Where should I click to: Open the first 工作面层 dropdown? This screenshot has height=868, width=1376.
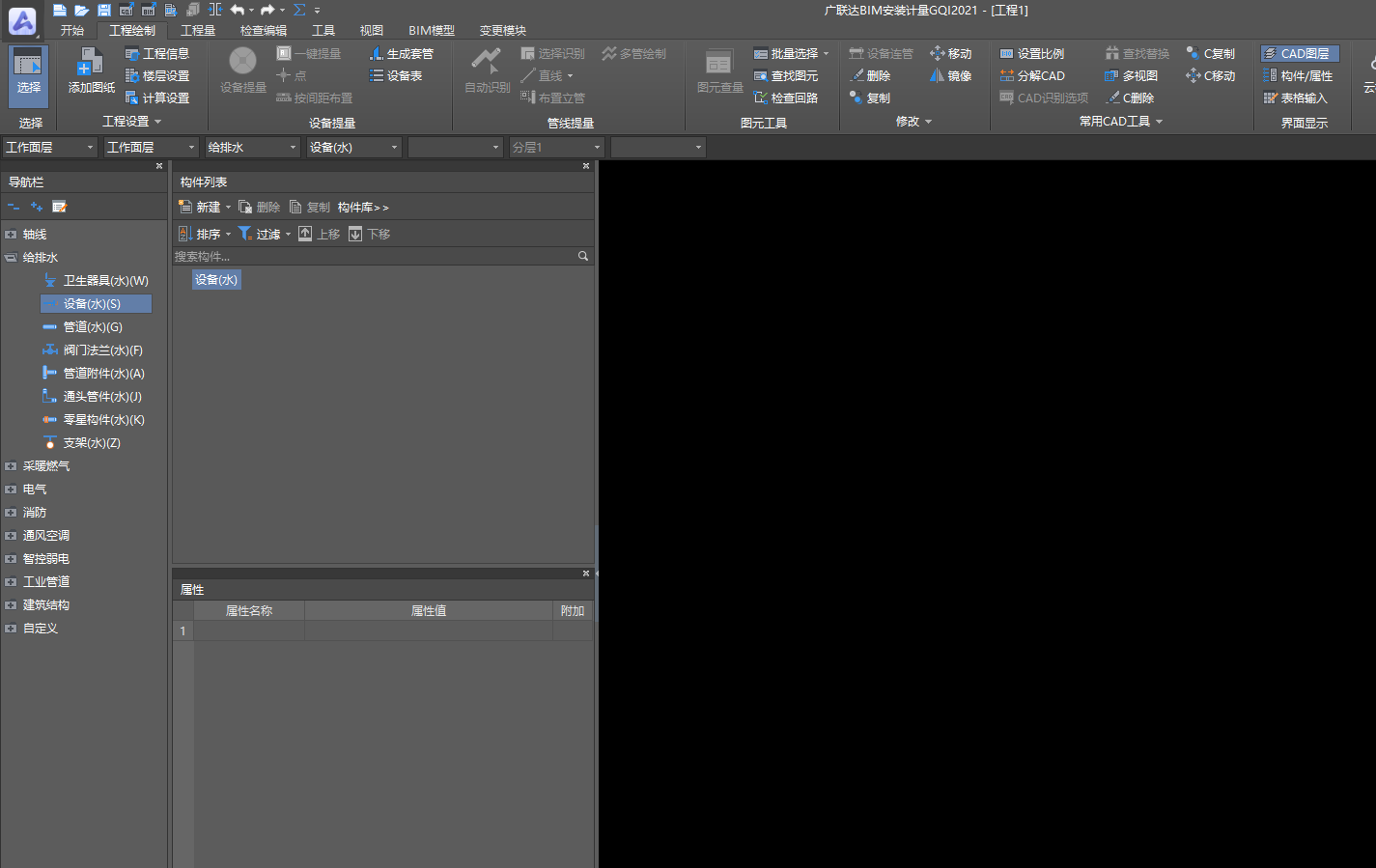(x=49, y=148)
